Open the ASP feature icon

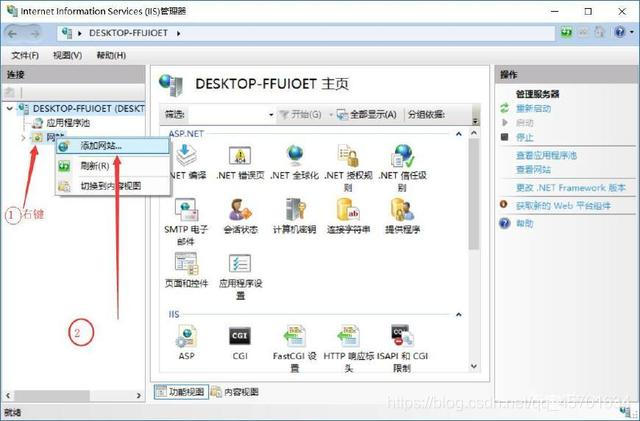point(187,336)
